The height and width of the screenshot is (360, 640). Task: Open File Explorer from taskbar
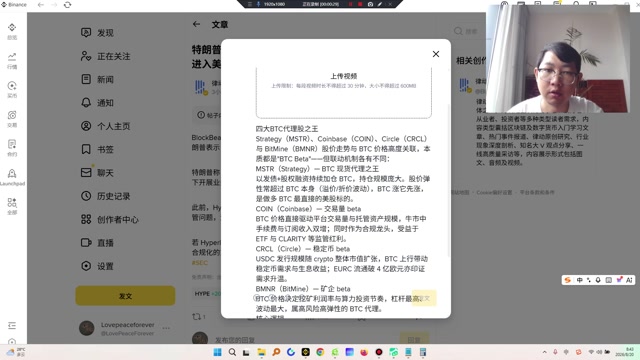pos(261,352)
